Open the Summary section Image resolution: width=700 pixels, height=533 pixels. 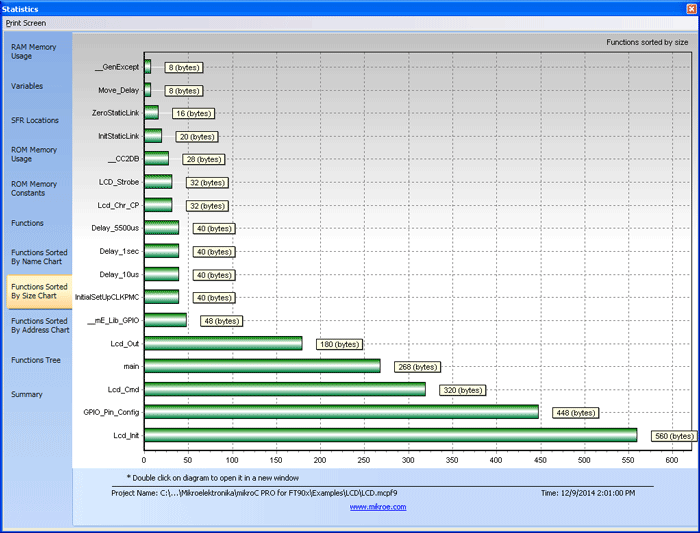27,395
